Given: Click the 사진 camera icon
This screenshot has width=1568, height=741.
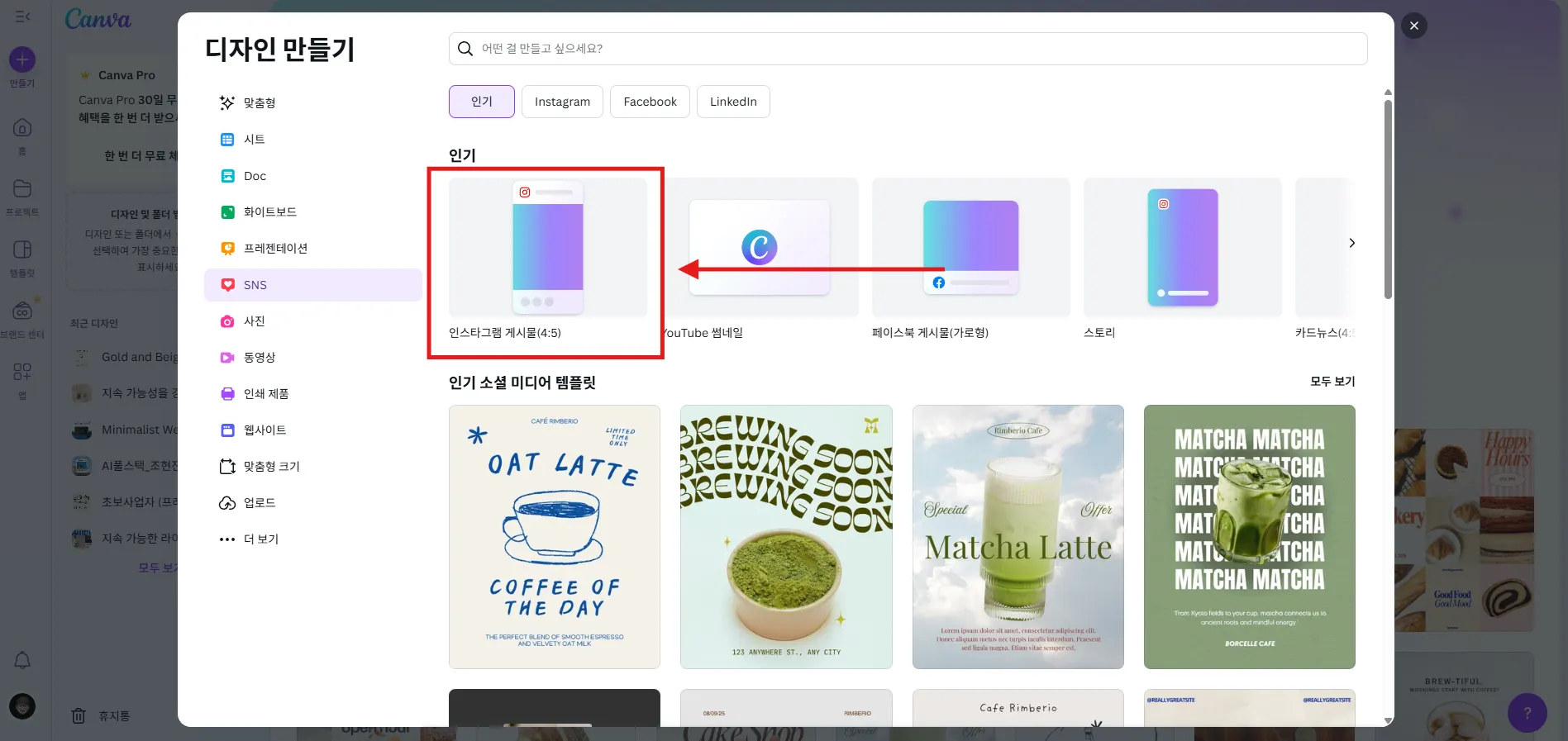Looking at the screenshot, I should (227, 321).
